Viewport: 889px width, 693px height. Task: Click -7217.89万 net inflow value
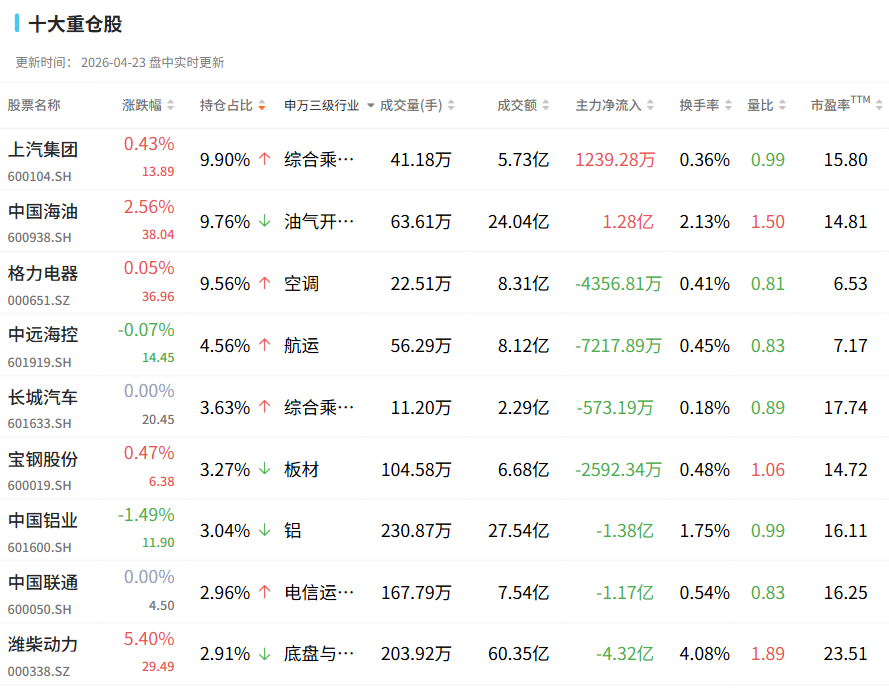(619, 346)
